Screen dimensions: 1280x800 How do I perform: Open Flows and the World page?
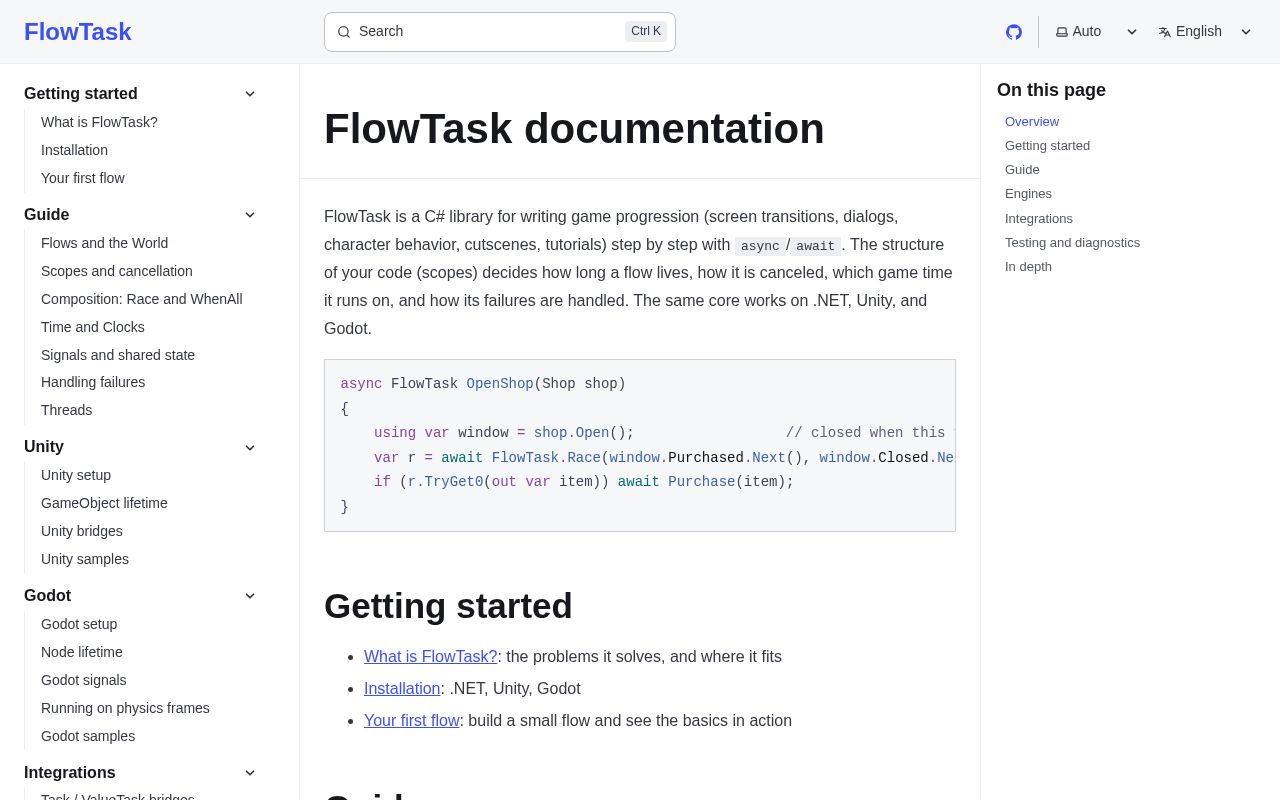[x=105, y=243]
